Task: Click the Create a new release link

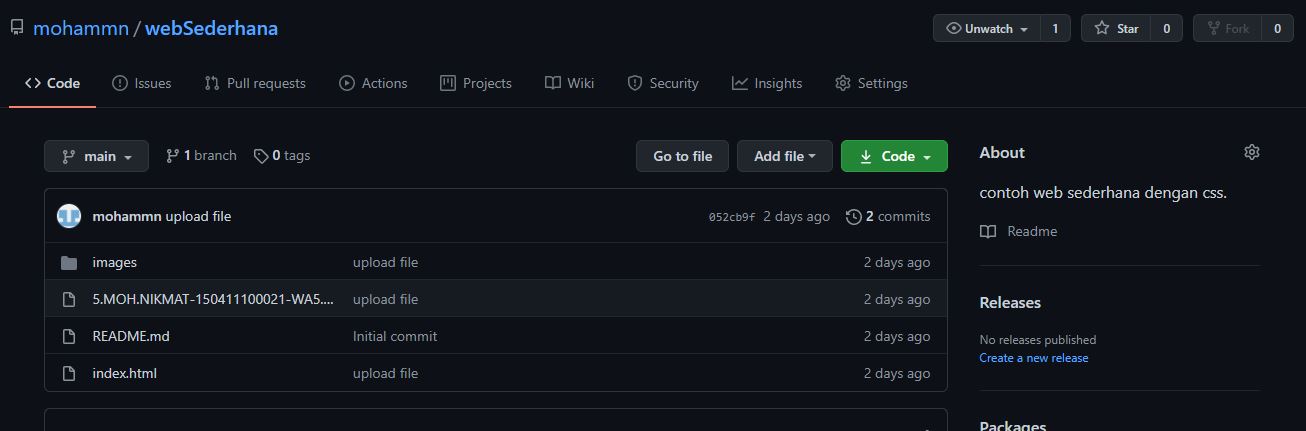Action: point(1033,358)
